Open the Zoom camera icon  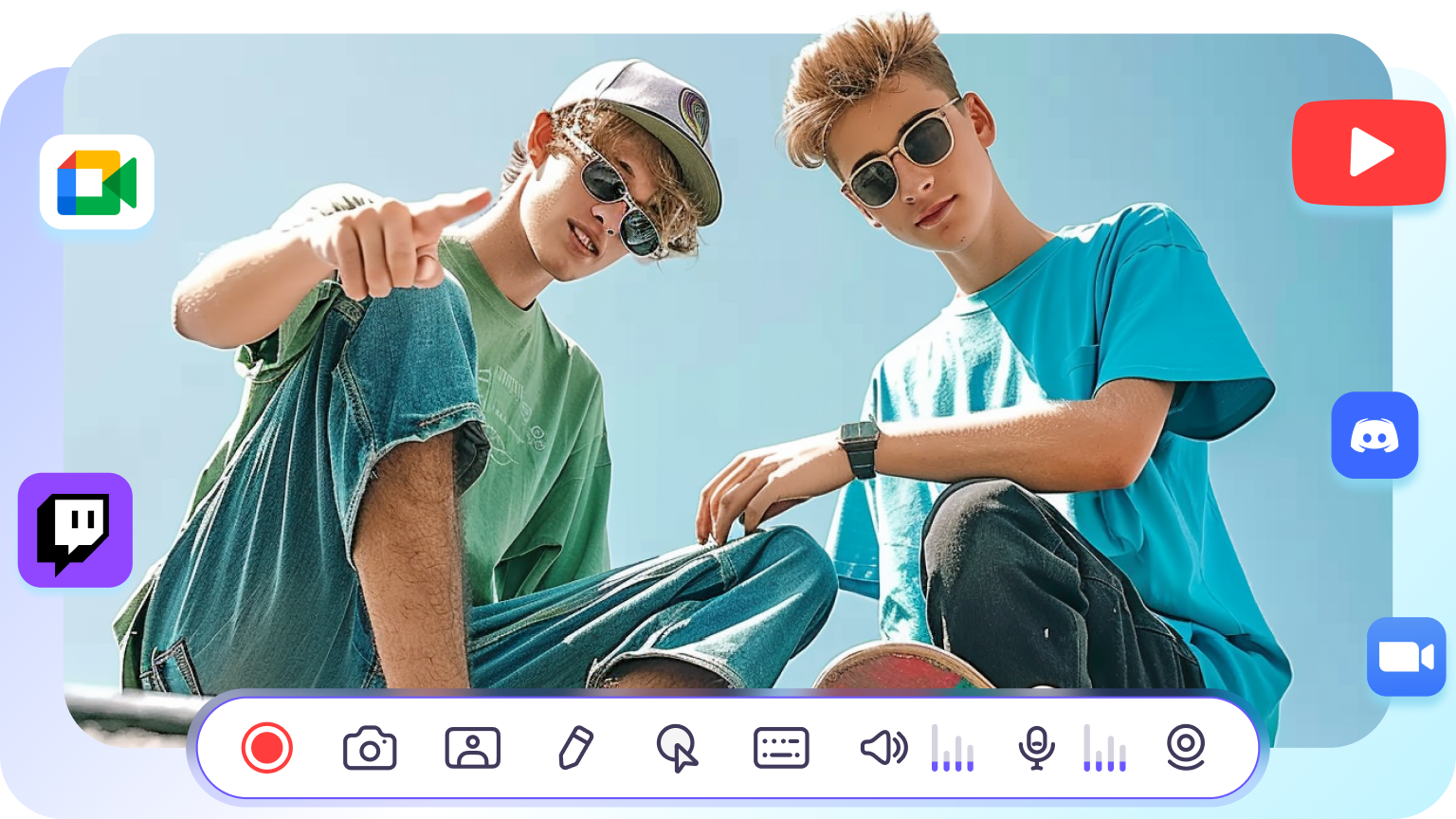pyautogui.click(x=1406, y=657)
